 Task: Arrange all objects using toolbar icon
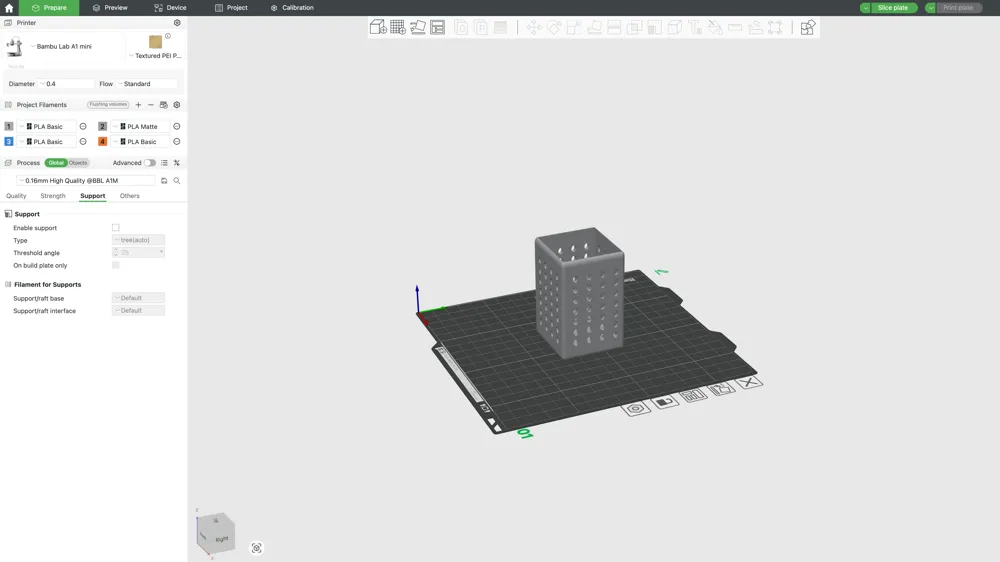click(x=438, y=27)
